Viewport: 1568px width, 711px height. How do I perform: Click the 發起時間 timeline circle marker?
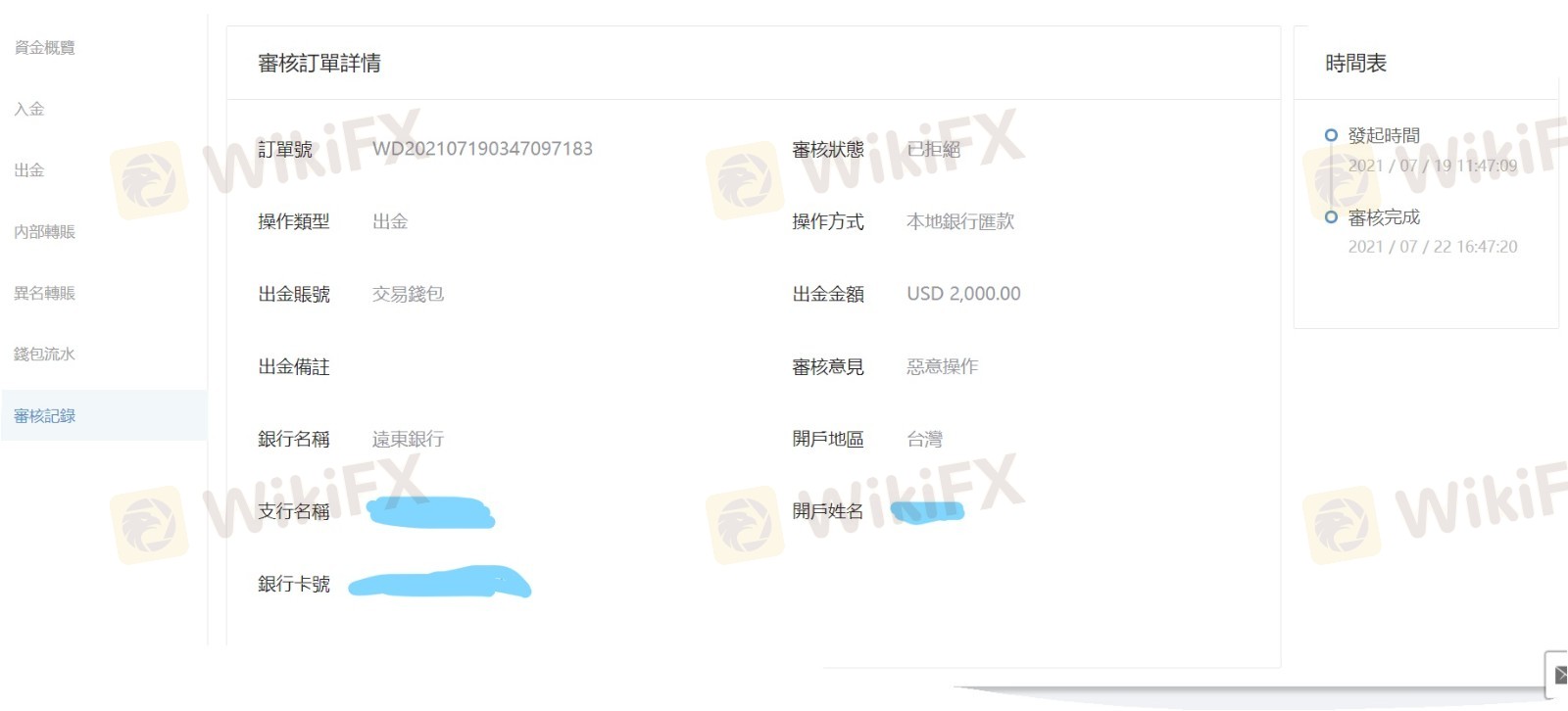(1331, 135)
